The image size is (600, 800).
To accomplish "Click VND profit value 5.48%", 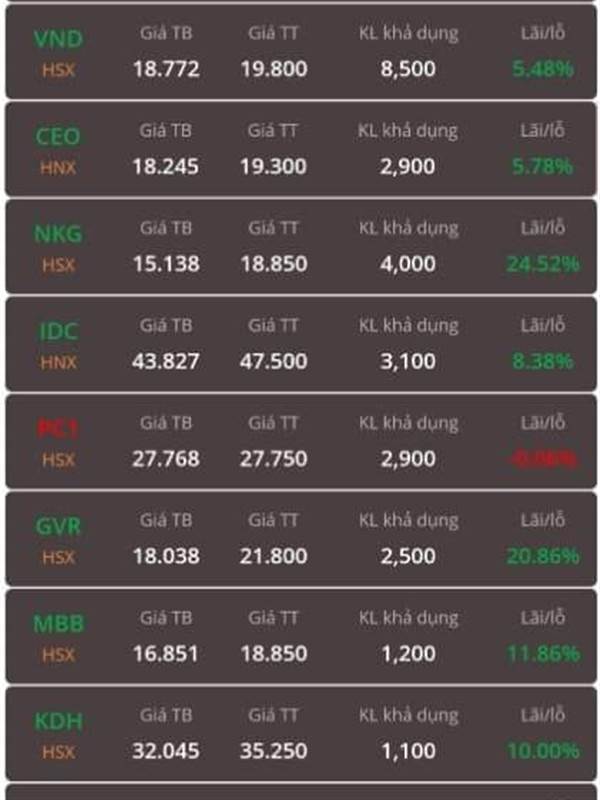I will [543, 69].
